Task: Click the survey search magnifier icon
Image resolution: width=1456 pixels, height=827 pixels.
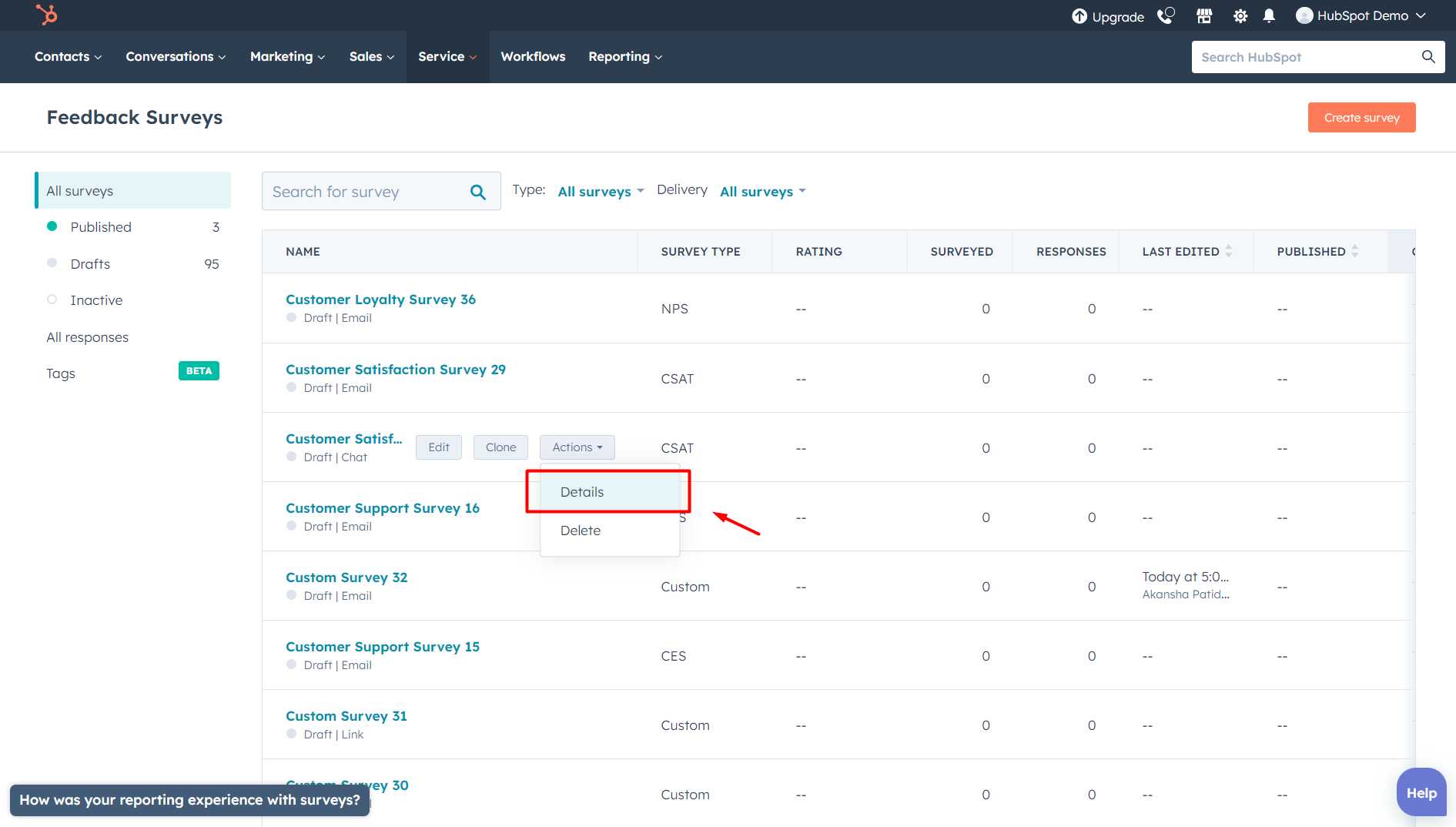Action: point(478,192)
